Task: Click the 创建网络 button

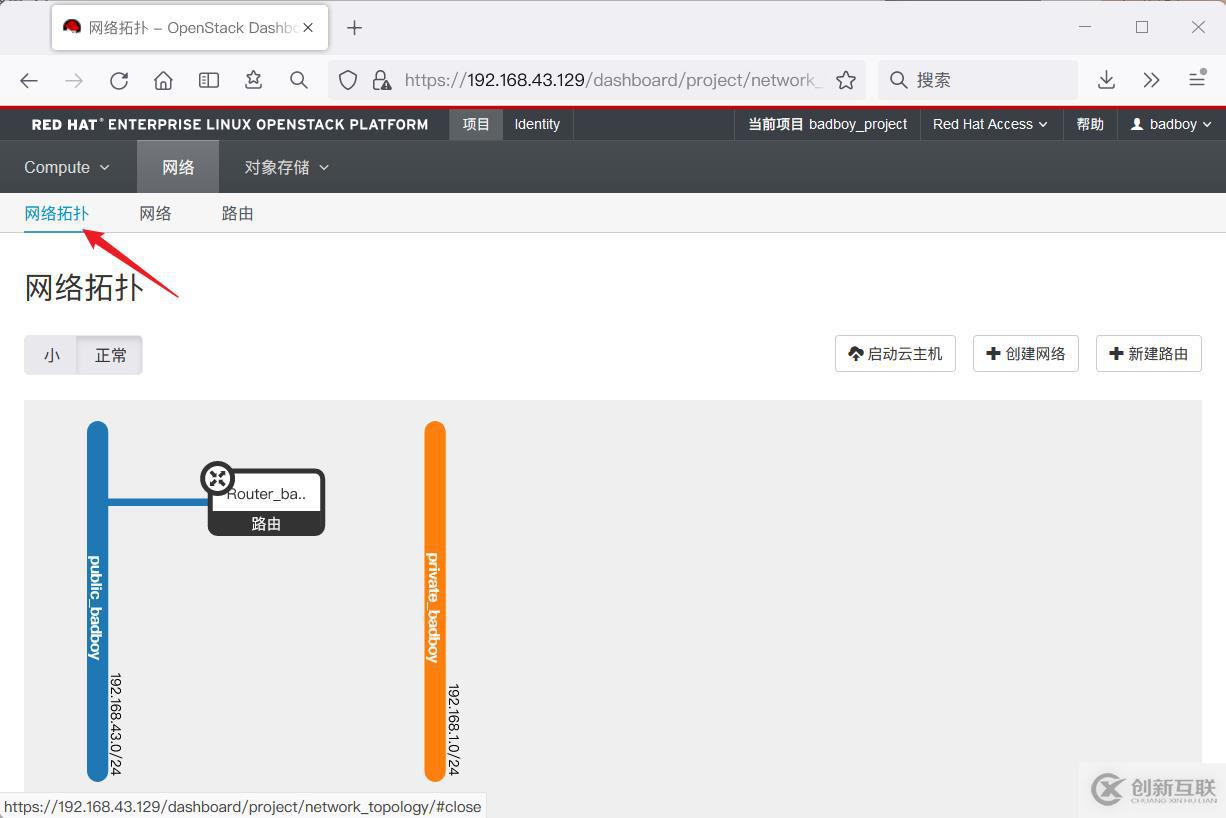Action: [1026, 354]
